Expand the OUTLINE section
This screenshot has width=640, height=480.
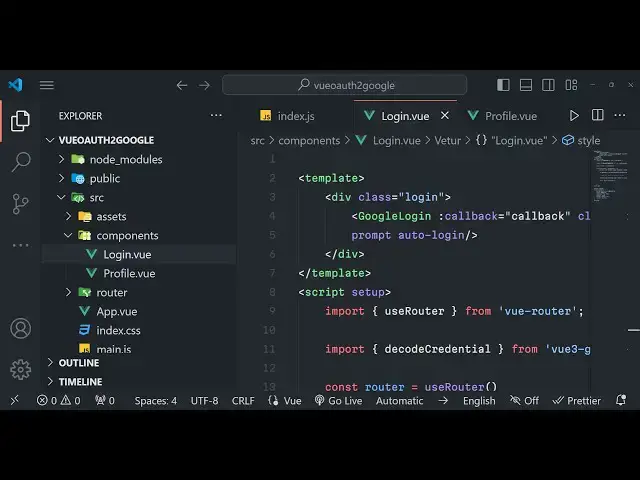pyautogui.click(x=140, y=362)
